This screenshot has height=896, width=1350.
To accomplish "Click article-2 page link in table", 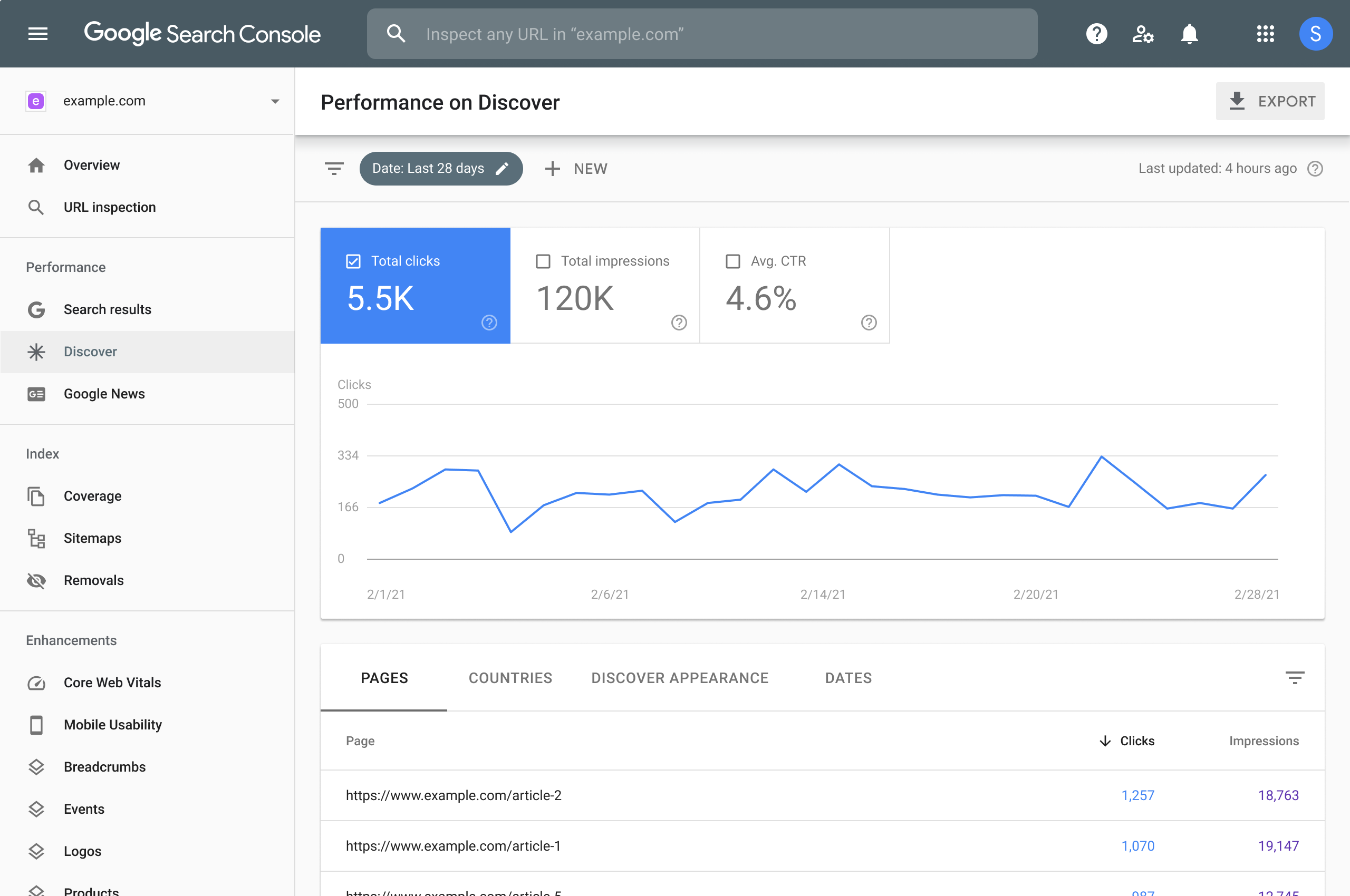I will point(453,795).
